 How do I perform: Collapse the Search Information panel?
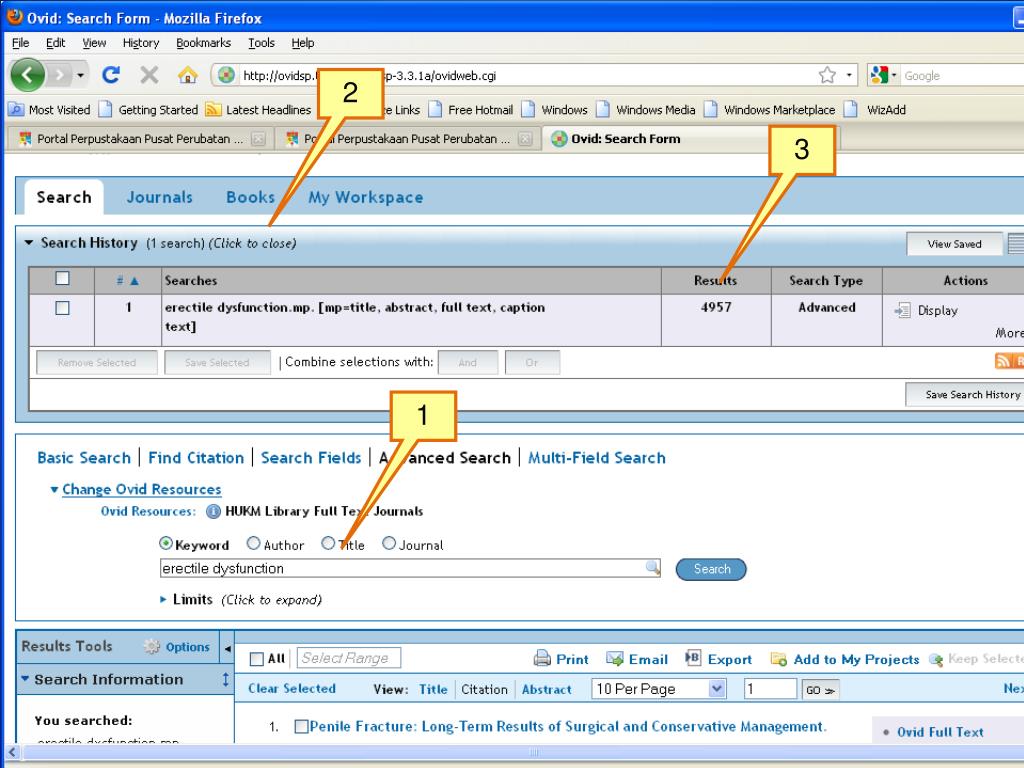pyautogui.click(x=25, y=679)
